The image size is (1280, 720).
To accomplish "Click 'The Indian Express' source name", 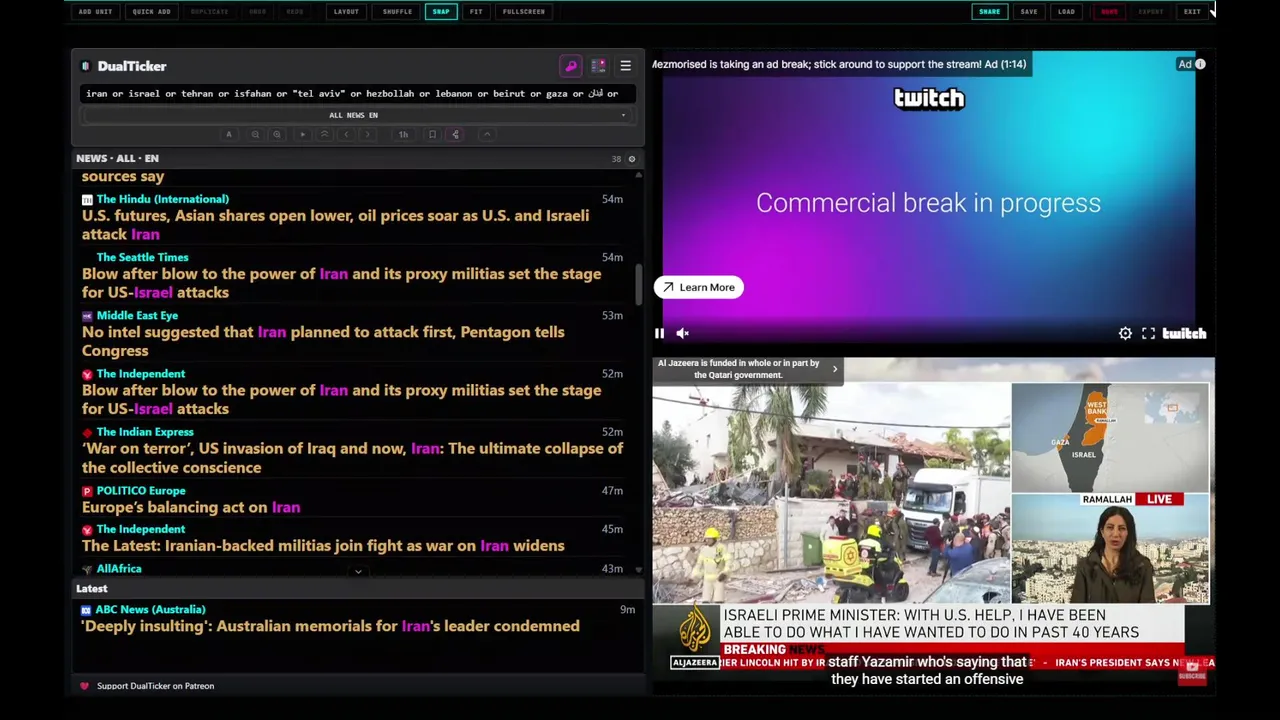I will [145, 433].
